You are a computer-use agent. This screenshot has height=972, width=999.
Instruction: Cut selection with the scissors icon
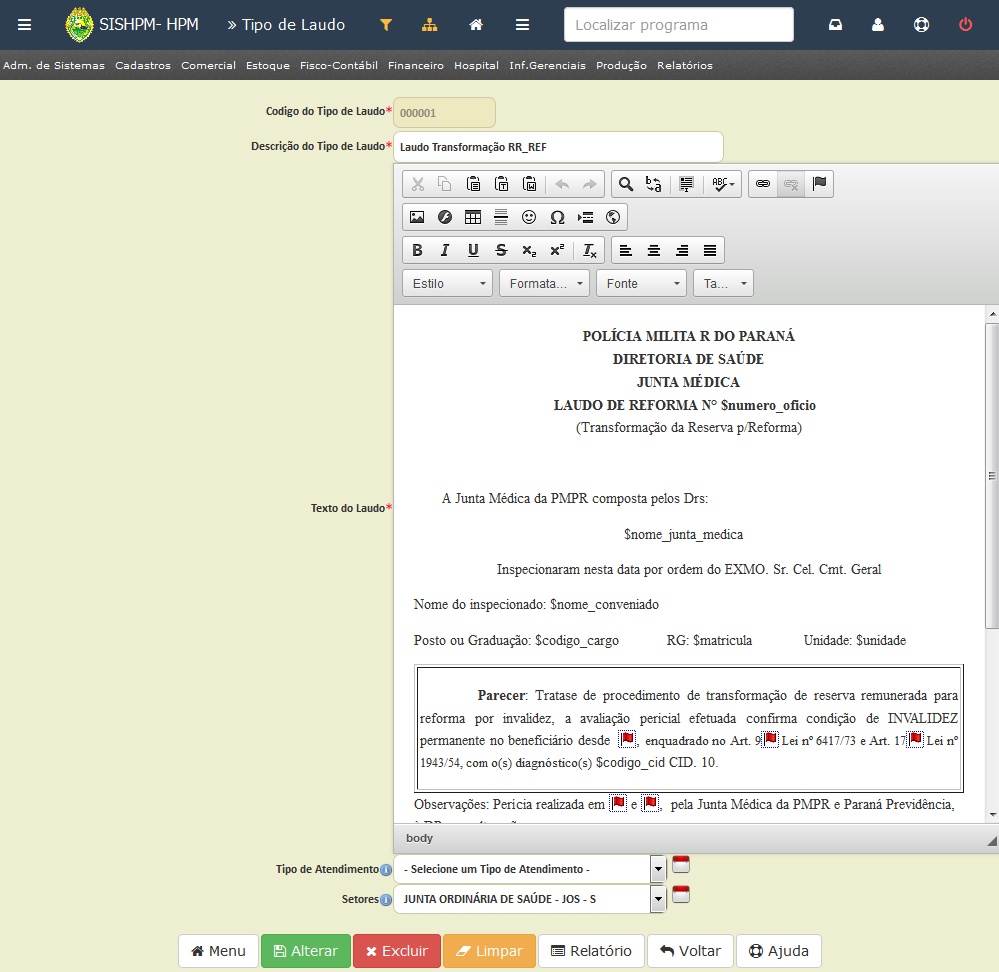[418, 184]
